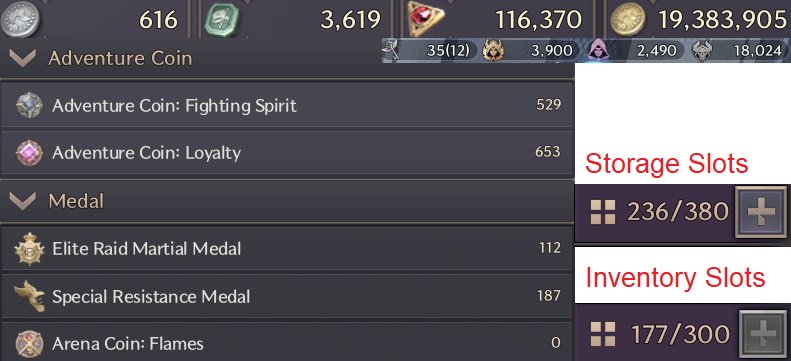Select the Adventure Coin: Loyalty row

[287, 153]
